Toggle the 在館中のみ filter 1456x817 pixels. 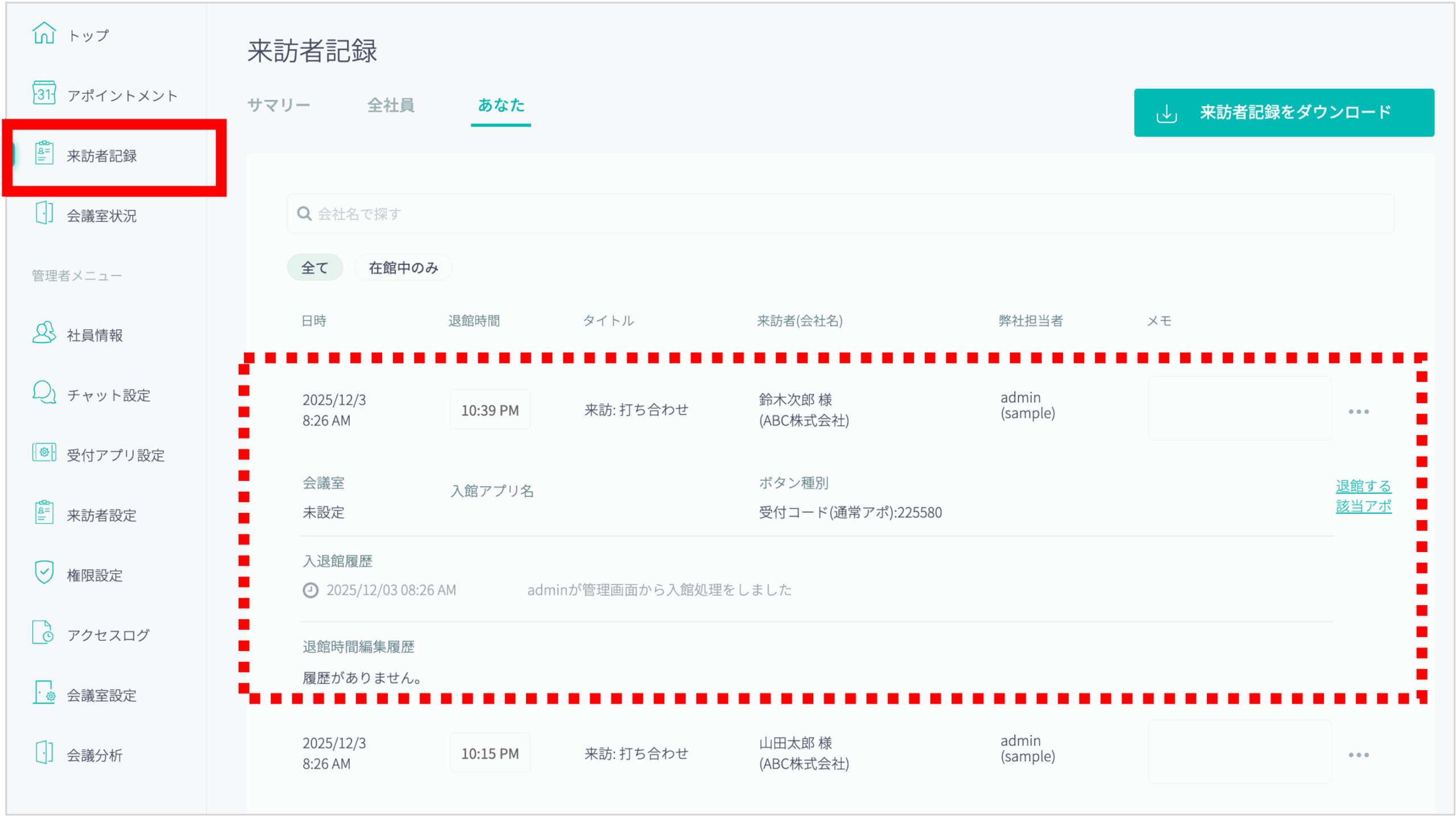[403, 268]
